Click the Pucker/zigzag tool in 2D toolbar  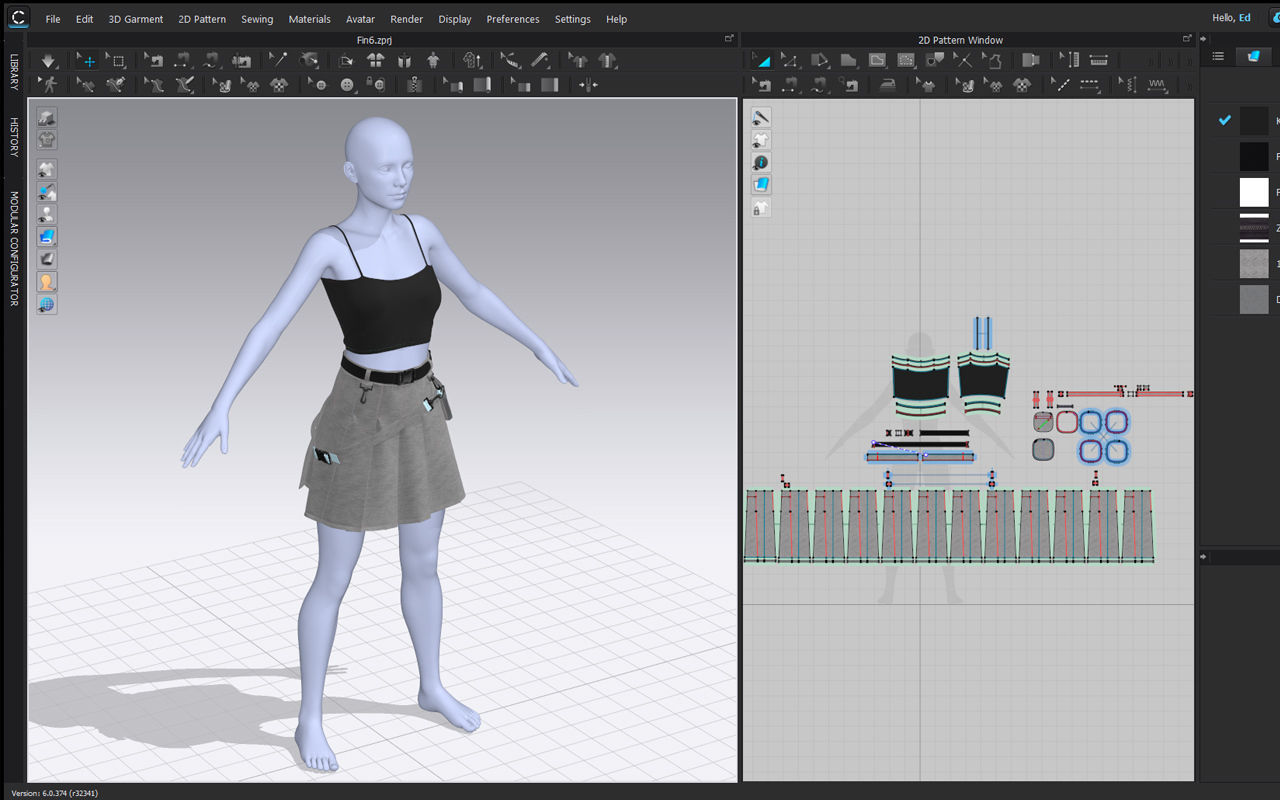click(1157, 85)
